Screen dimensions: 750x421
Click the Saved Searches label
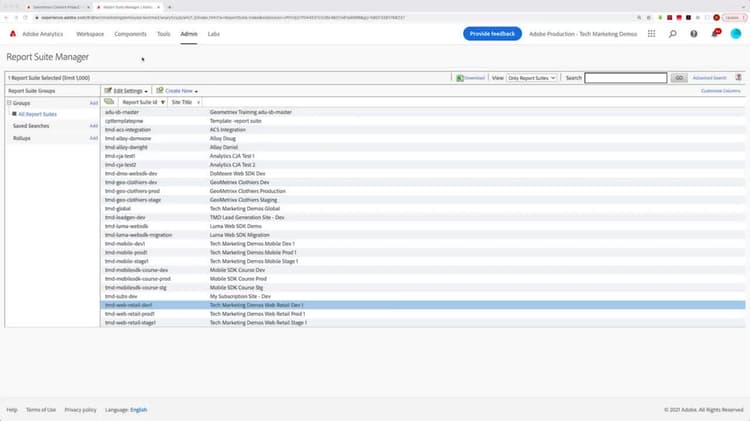tap(31, 126)
